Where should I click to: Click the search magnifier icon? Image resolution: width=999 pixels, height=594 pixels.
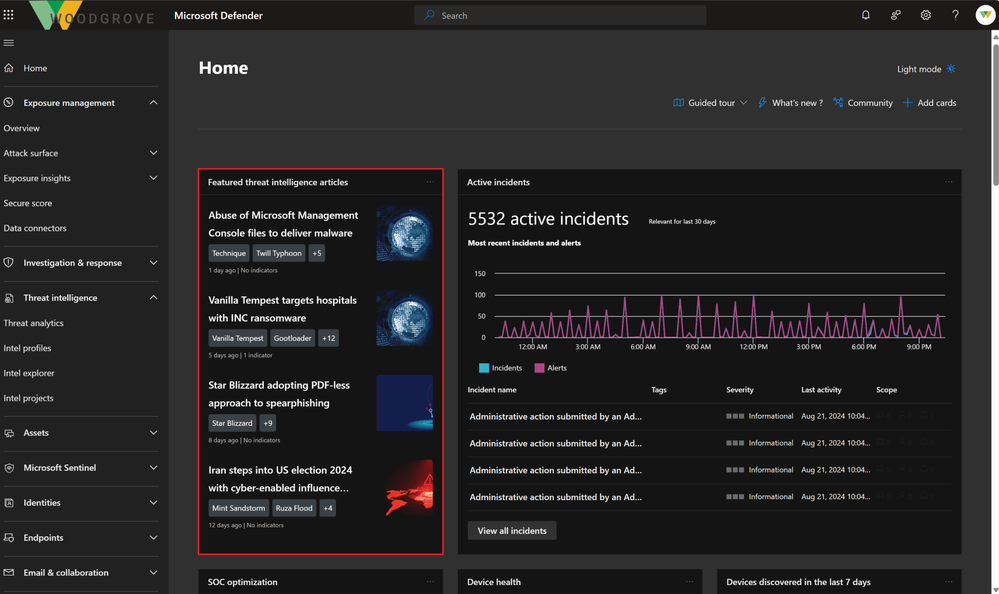(x=429, y=15)
